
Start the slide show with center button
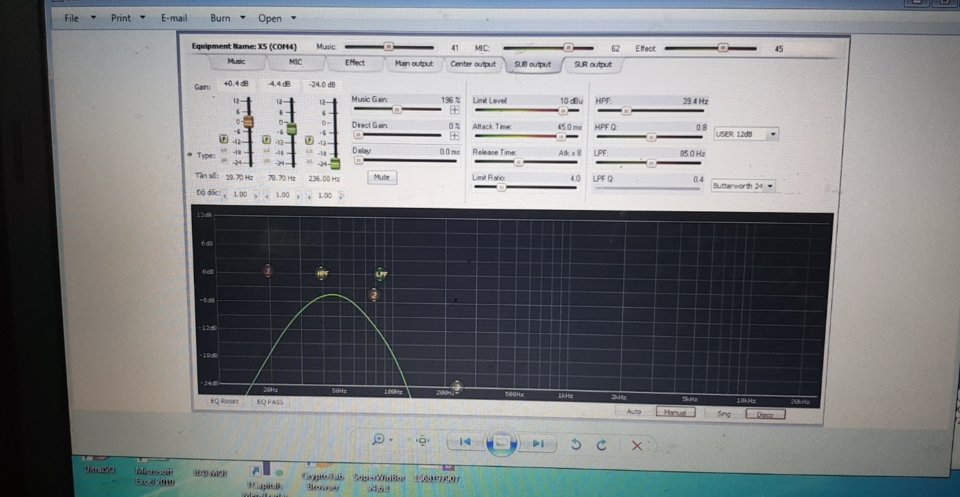click(x=501, y=443)
